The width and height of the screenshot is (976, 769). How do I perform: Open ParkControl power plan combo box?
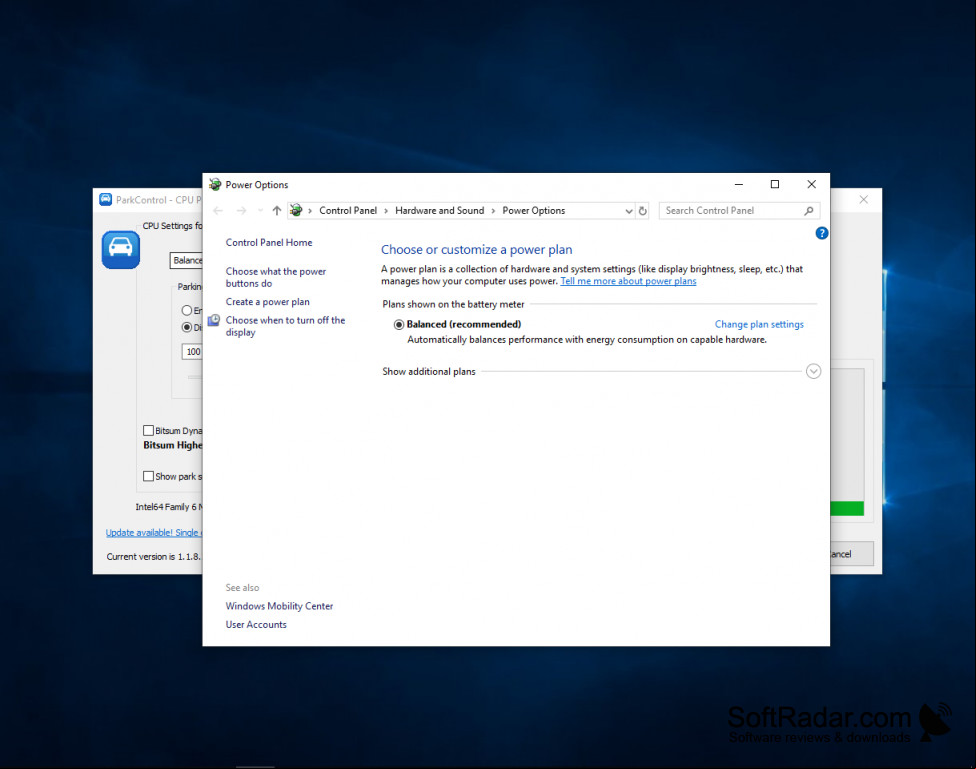point(186,260)
